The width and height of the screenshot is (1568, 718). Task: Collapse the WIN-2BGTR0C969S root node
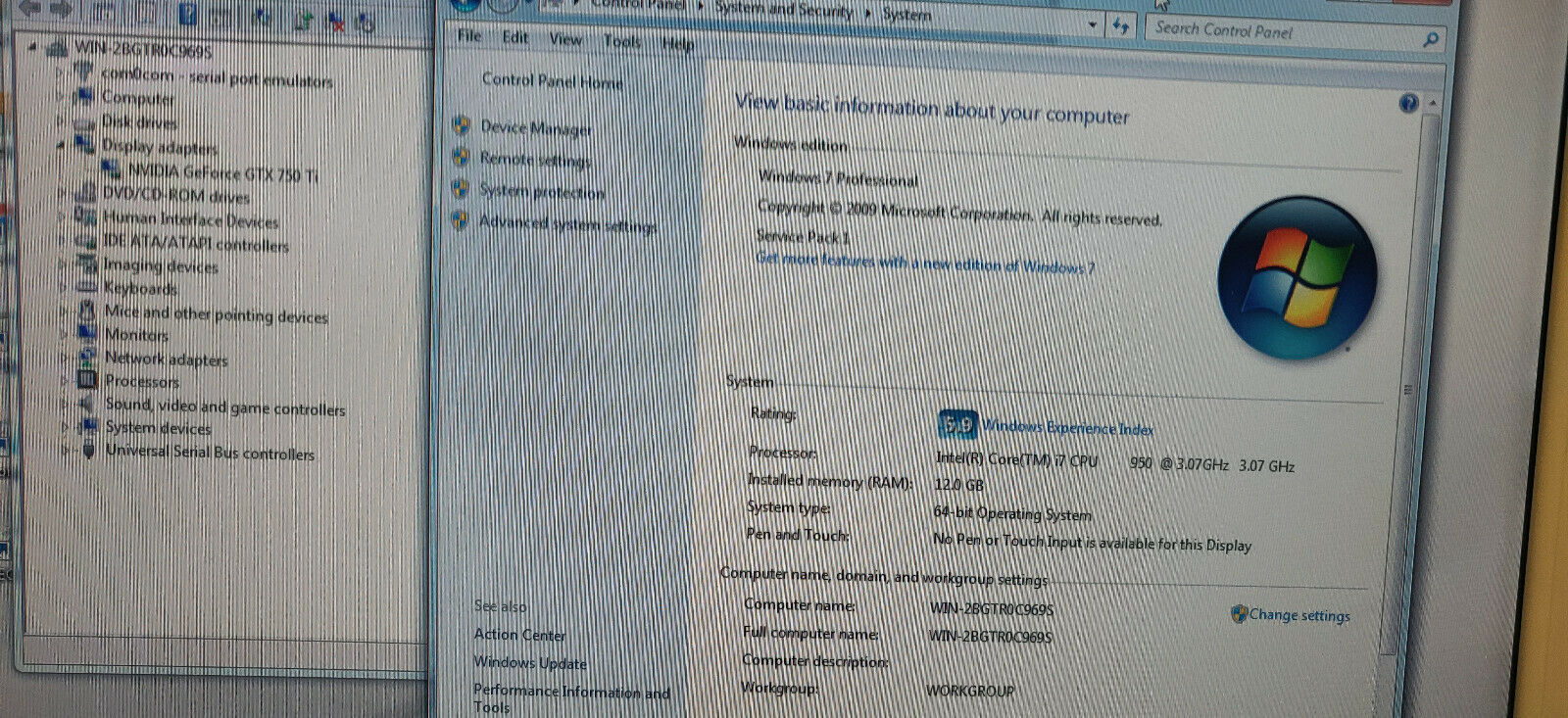click(x=32, y=46)
